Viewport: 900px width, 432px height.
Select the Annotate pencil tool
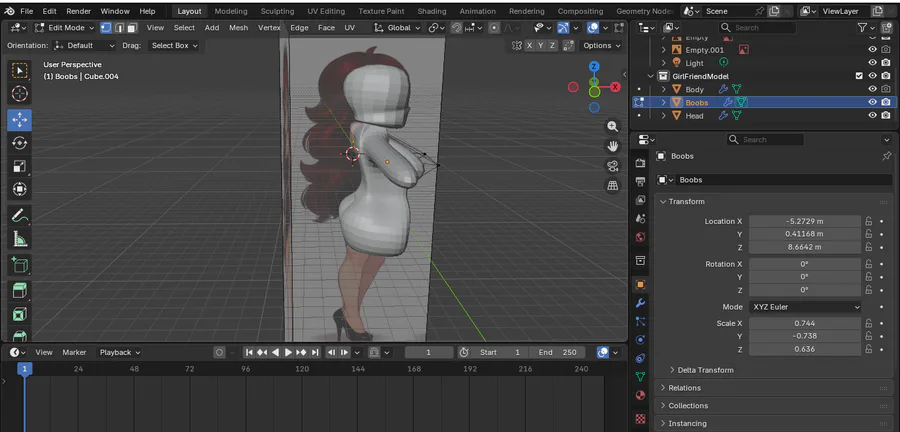point(19,215)
